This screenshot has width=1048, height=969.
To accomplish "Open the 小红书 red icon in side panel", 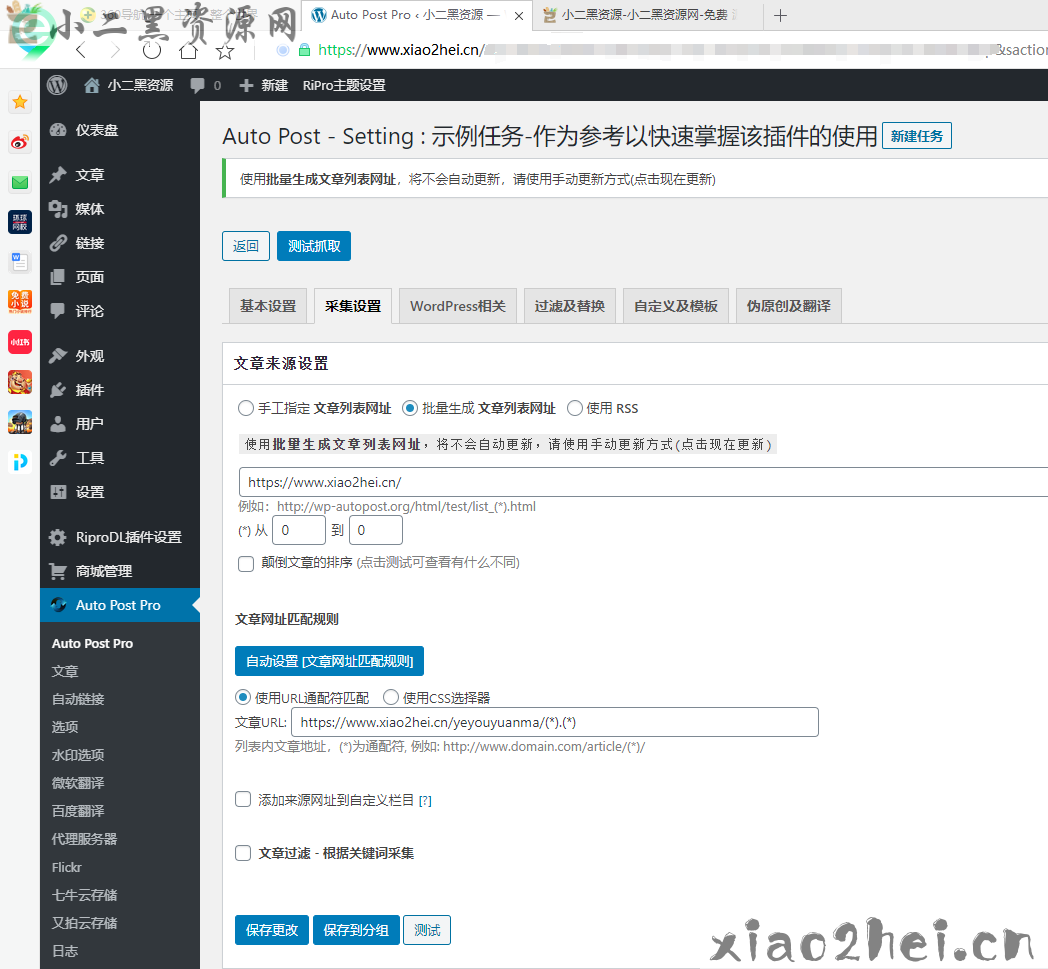I will click(20, 342).
